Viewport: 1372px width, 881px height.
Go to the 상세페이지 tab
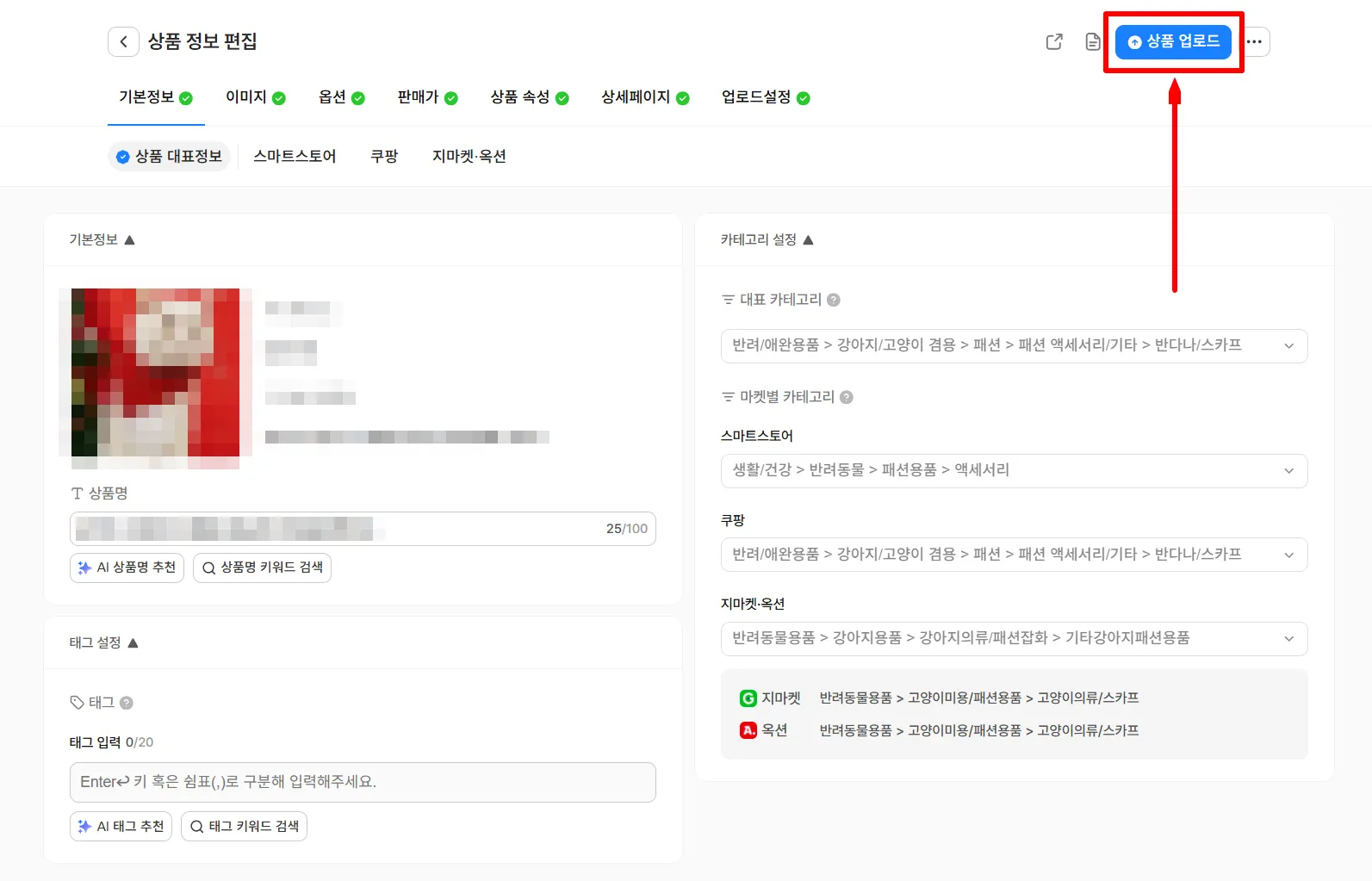click(645, 97)
